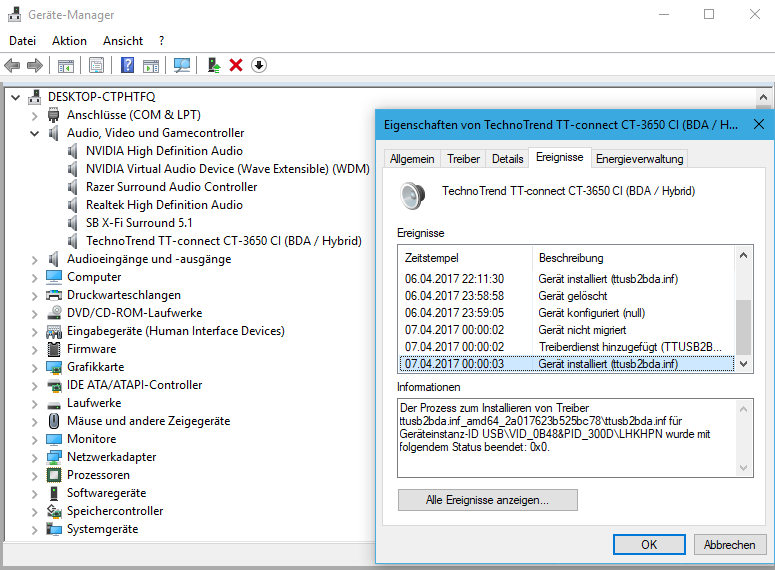Expand Audioeingänge und -ausgänge category
775x570 pixels.
point(35,260)
